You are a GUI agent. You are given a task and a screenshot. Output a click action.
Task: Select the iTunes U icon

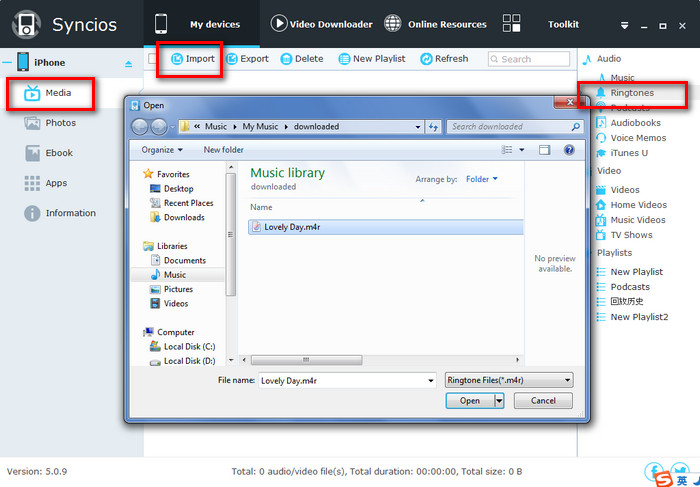(x=601, y=153)
